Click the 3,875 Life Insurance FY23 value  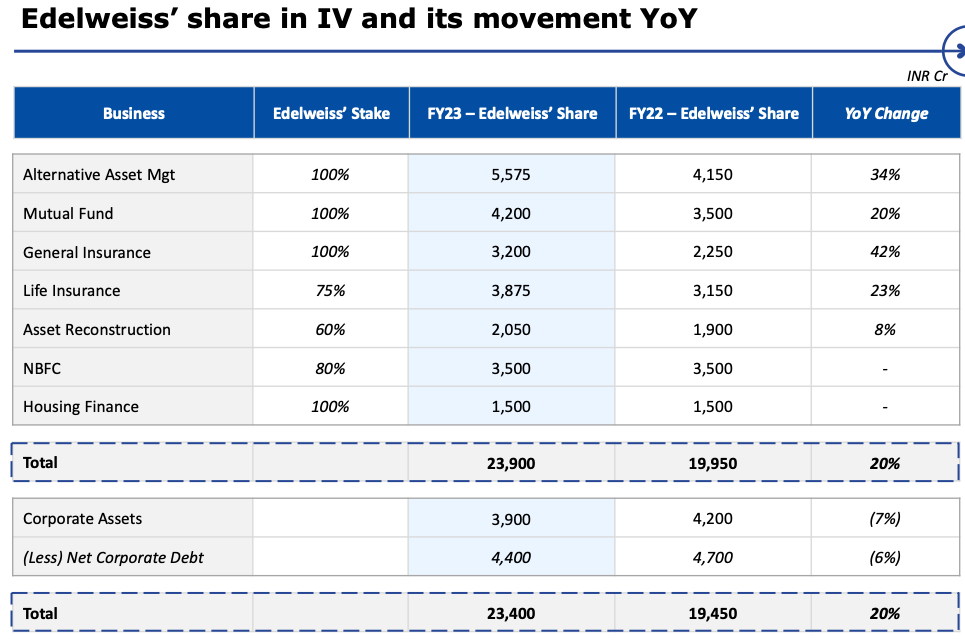[511, 291]
